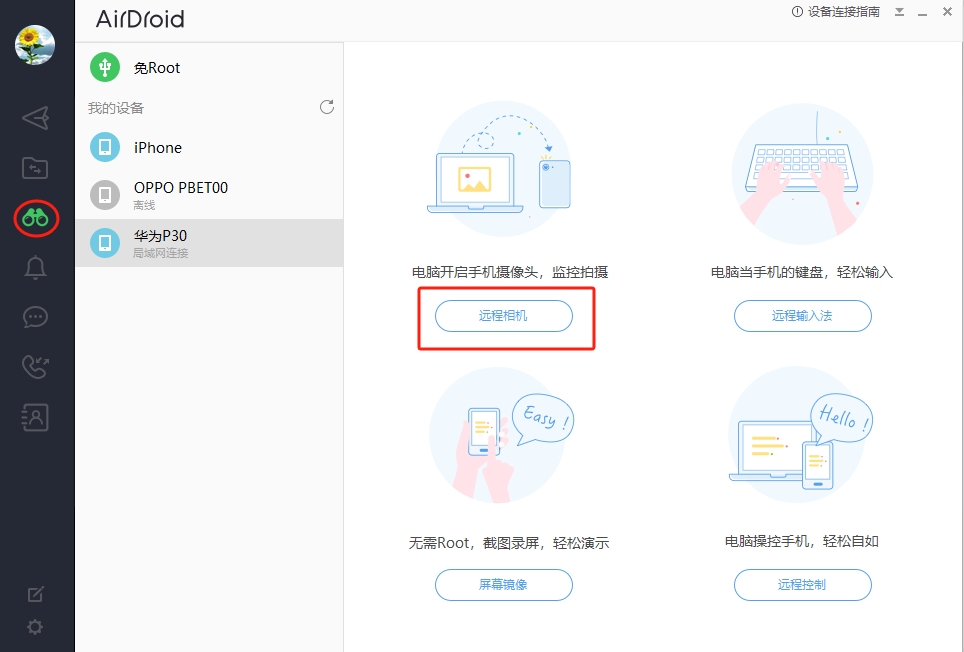
Task: Select the iPhone device name
Action: click(158, 147)
